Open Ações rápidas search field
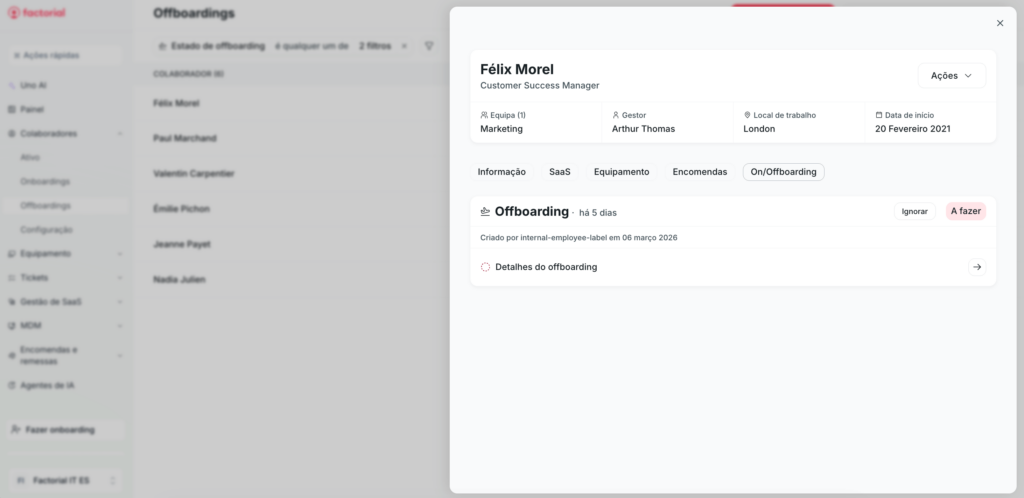Screen dimensions: 1024x498 point(64,55)
